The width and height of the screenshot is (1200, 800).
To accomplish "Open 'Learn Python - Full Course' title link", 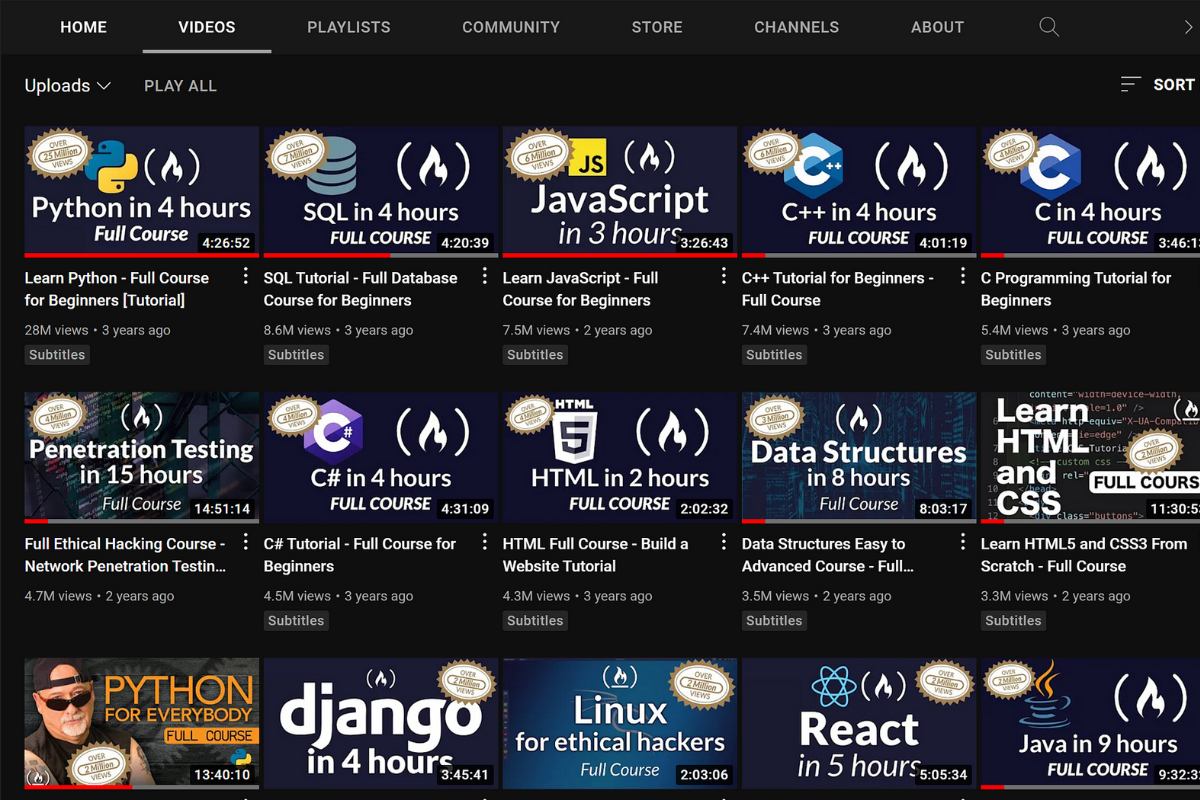I will (117, 289).
